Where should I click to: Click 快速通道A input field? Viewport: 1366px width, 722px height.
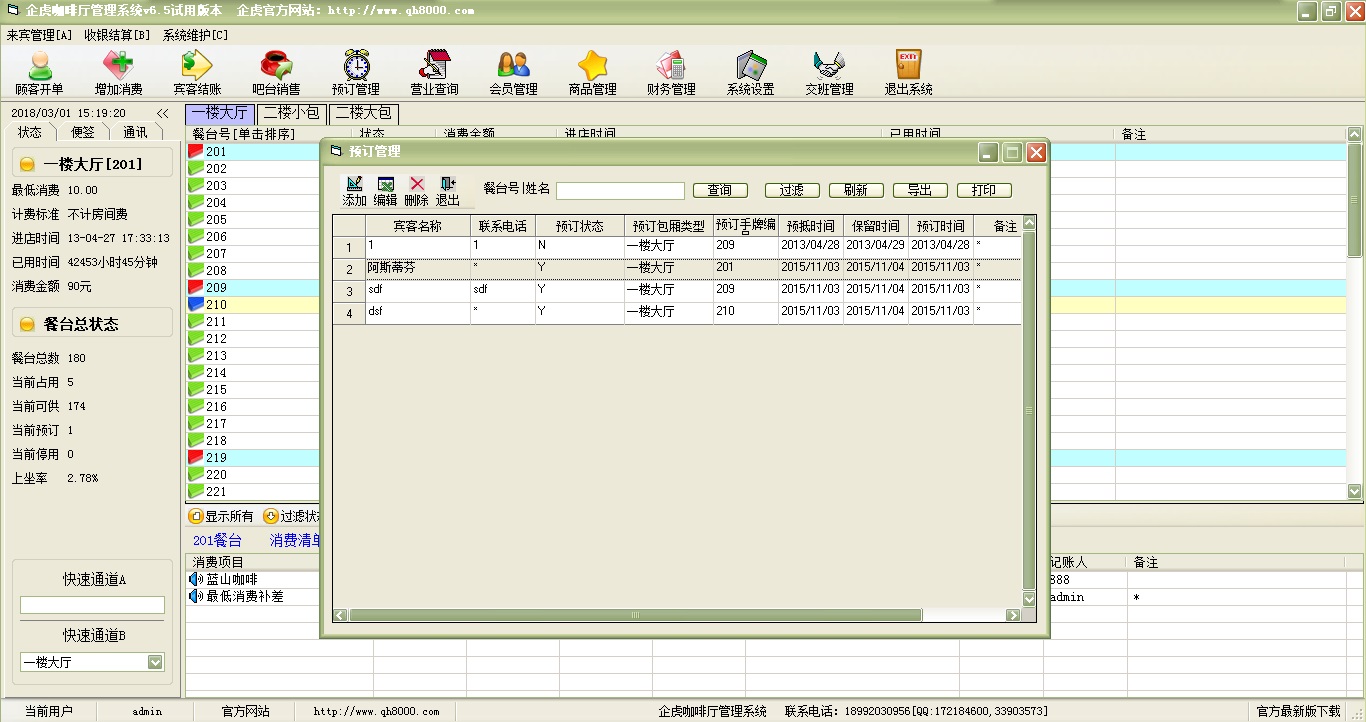(x=92, y=605)
